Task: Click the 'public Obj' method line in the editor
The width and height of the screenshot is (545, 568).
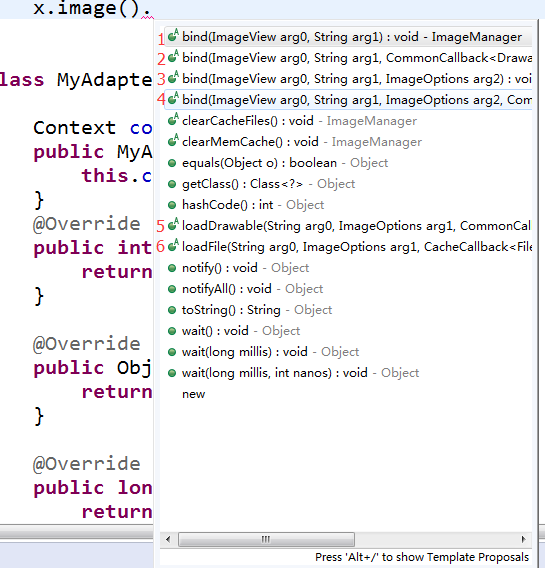Action: 93,368
